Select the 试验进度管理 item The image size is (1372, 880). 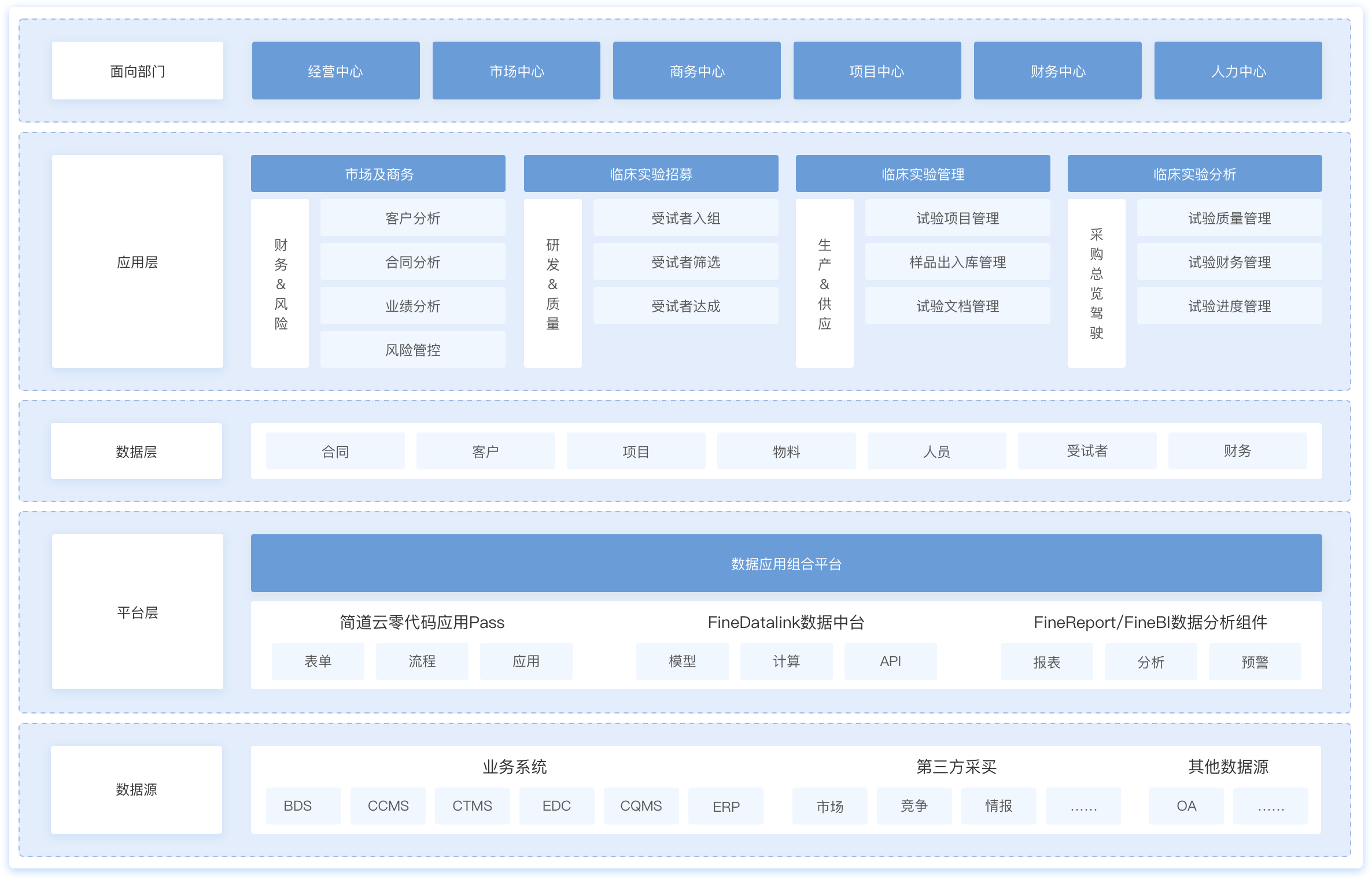(x=1229, y=306)
